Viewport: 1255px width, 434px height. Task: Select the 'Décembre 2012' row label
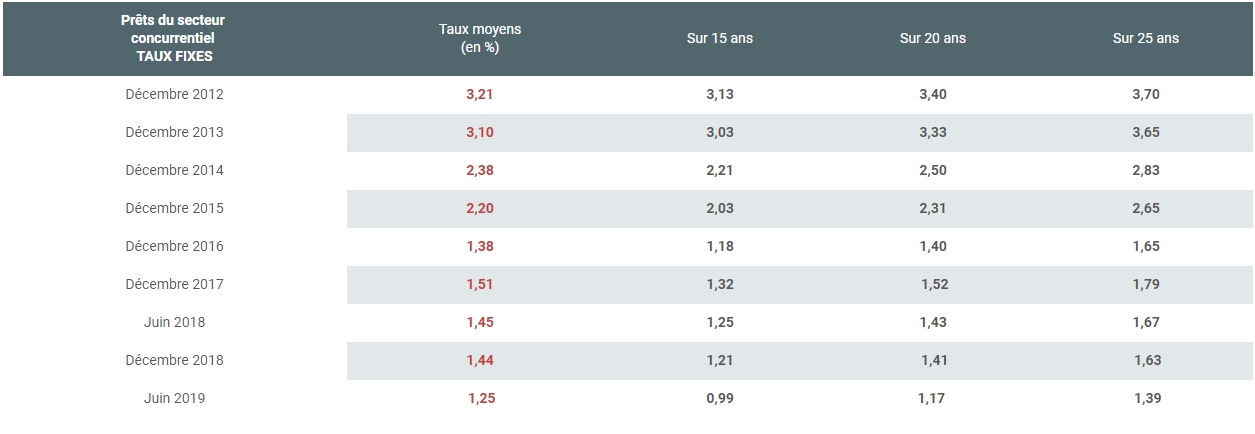(175, 94)
